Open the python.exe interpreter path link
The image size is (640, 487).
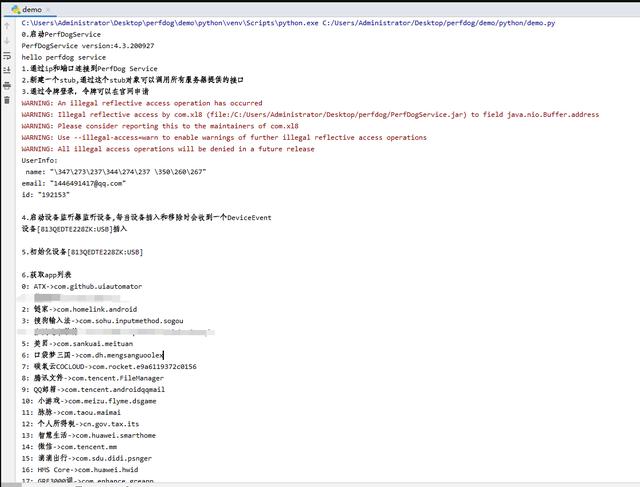point(170,23)
